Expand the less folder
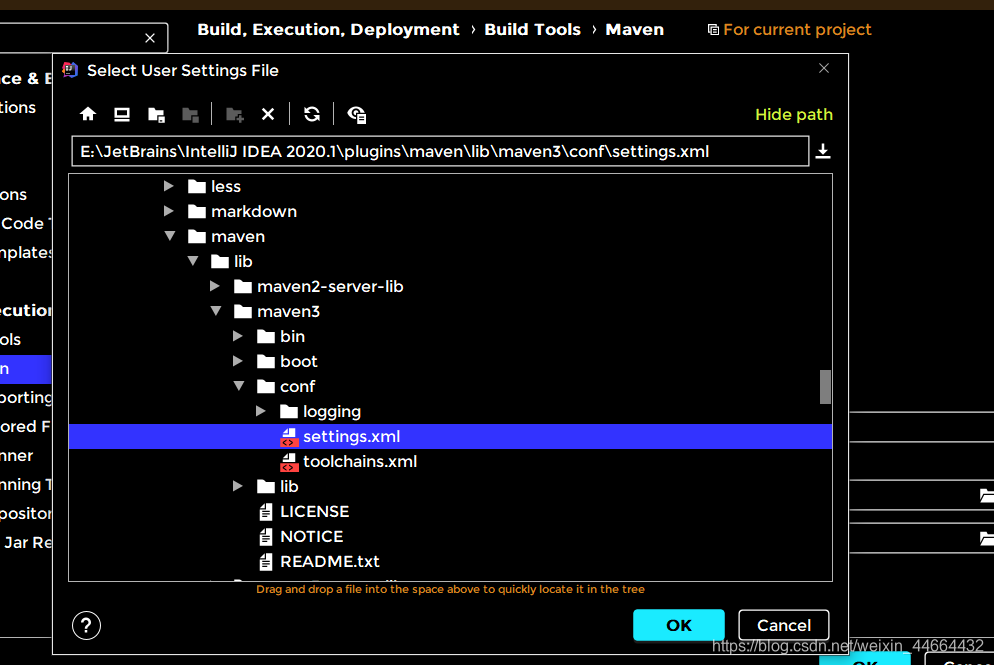 (169, 186)
